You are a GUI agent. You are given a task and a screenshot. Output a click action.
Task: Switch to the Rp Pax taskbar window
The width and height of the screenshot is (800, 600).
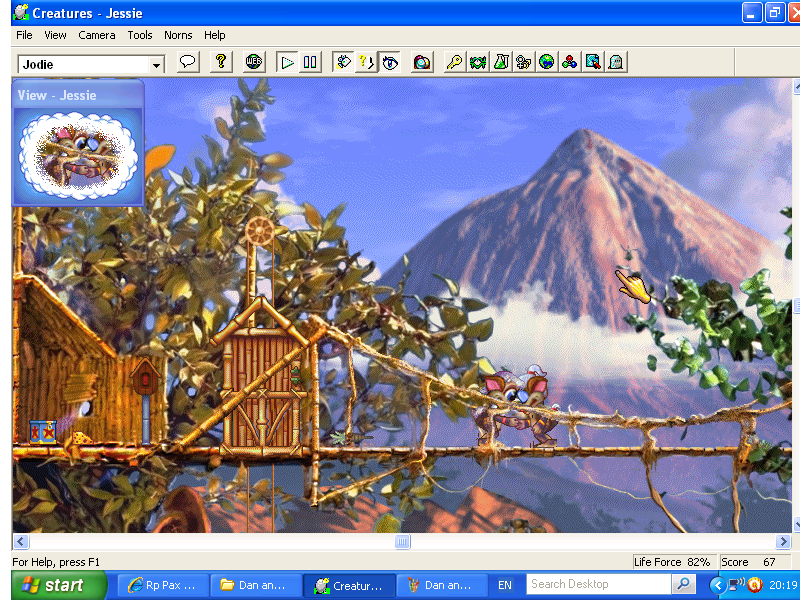(162, 585)
